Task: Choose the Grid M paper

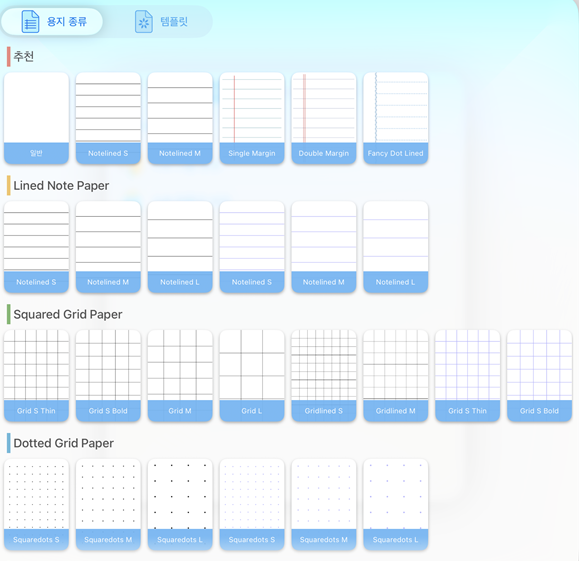Action: (180, 376)
